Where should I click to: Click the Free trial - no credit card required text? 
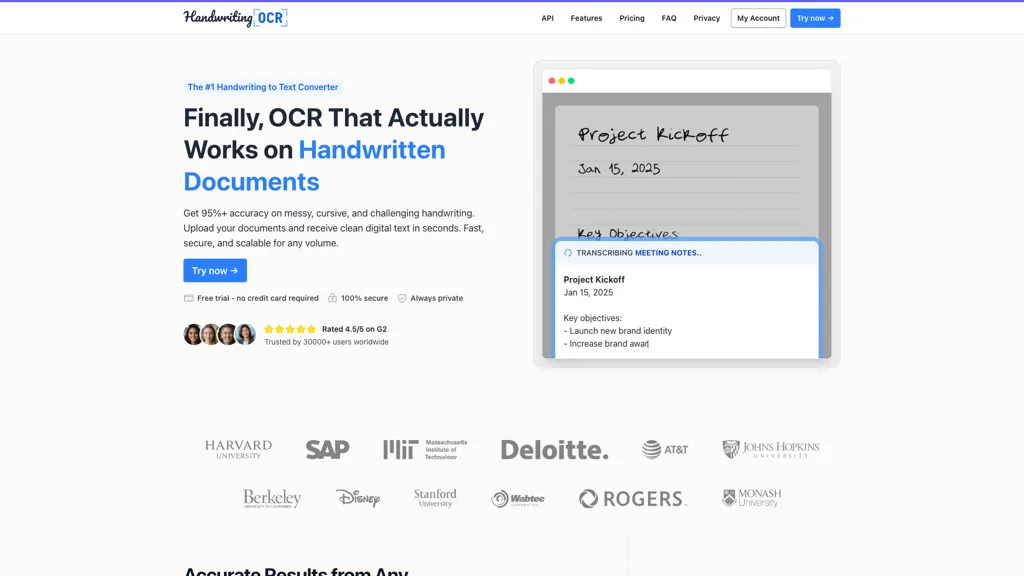[x=258, y=298]
